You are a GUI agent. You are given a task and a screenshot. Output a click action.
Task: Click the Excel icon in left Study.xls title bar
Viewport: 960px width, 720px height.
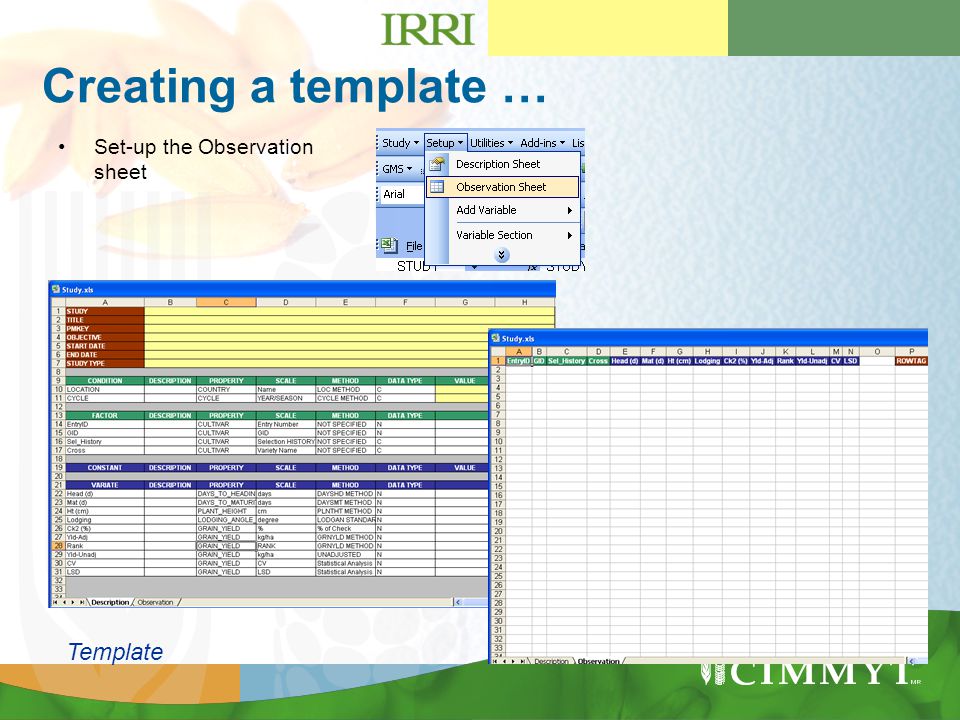pos(56,290)
